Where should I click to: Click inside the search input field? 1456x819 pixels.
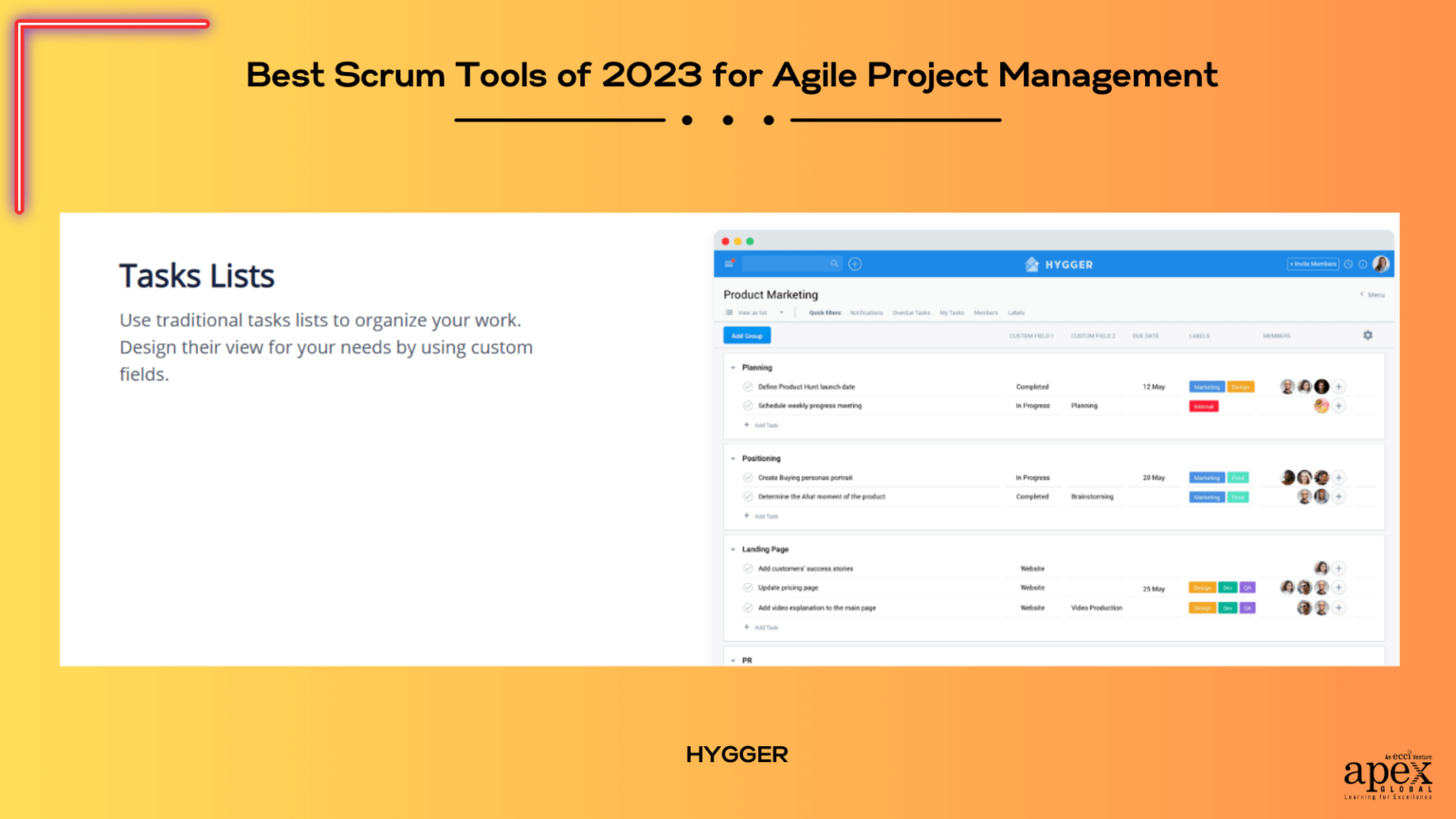tap(791, 264)
